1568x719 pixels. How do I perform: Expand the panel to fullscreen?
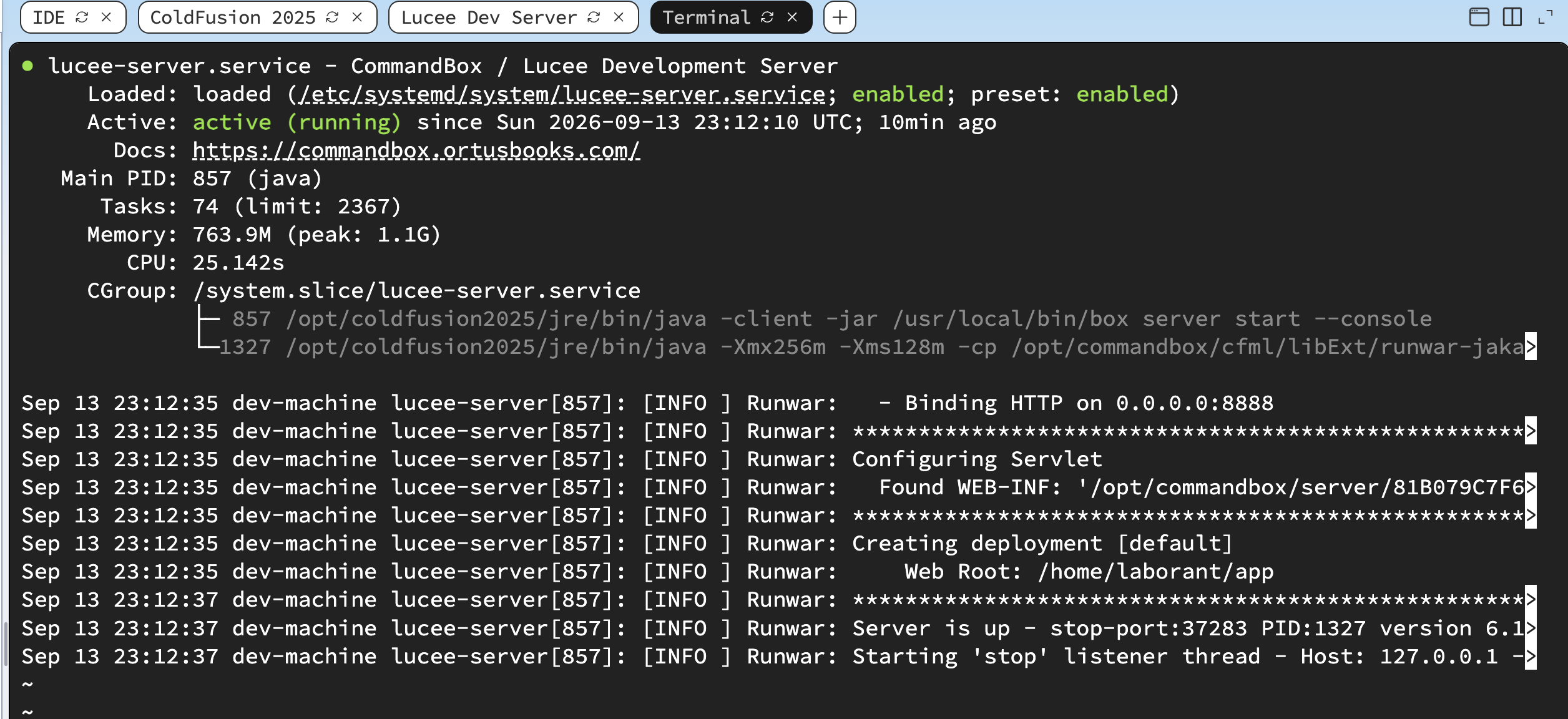[x=1545, y=17]
